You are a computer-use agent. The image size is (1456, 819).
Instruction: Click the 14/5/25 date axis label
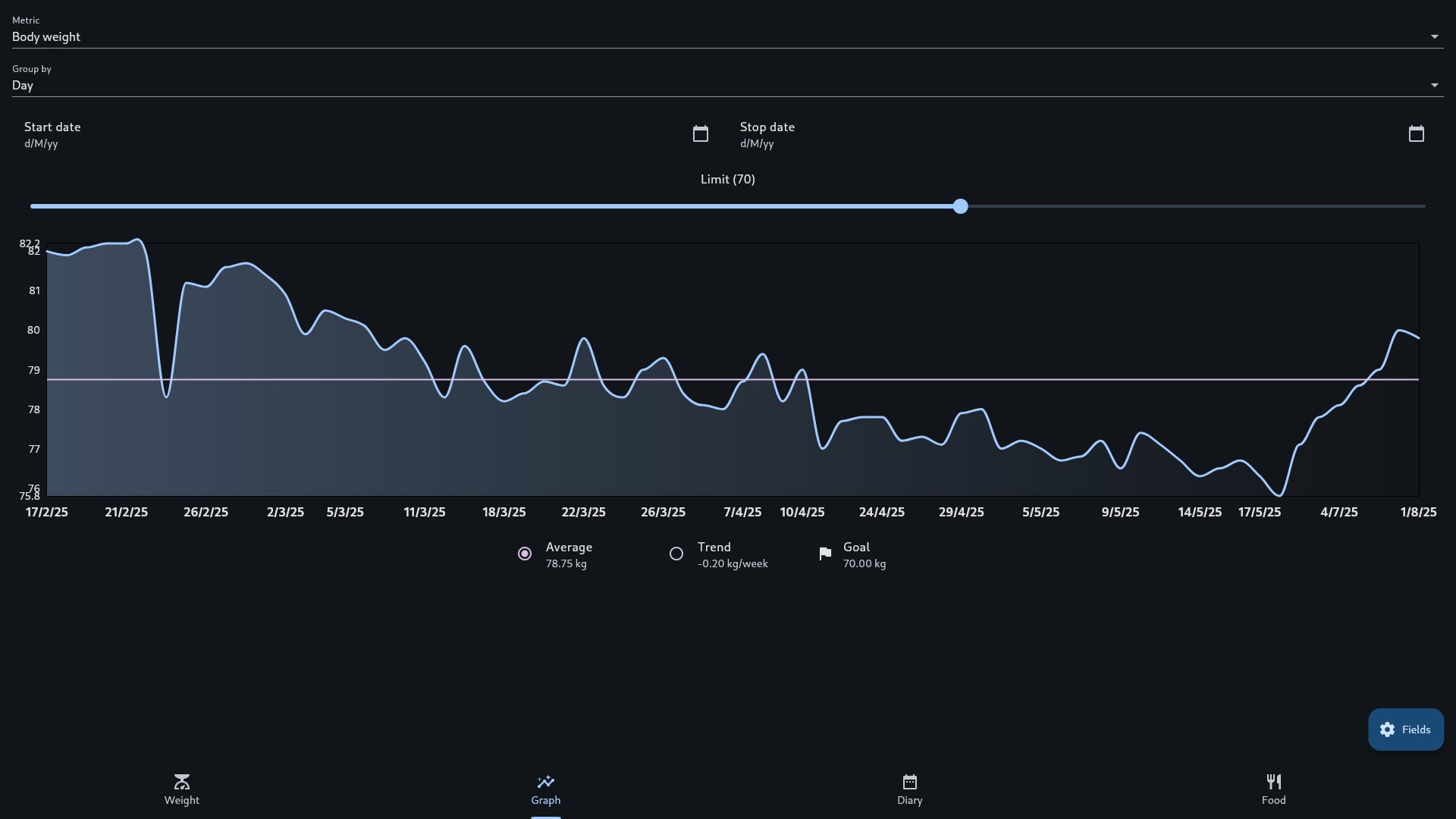pos(1200,513)
